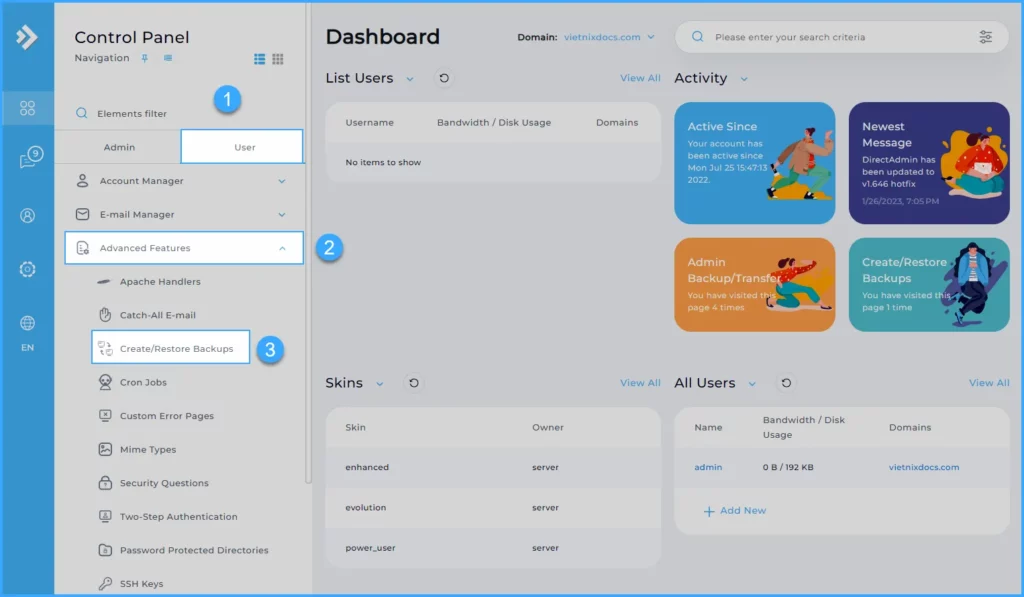Screen dimensions: 1024x597
Task: Click the messages icon in left sidebar
Action: [28, 160]
